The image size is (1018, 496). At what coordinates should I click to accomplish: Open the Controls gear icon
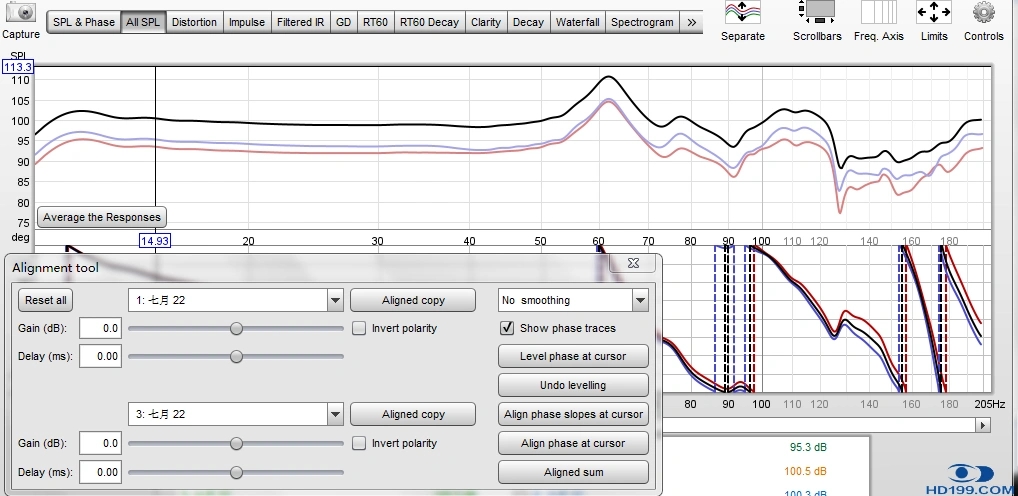pyautogui.click(x=984, y=14)
